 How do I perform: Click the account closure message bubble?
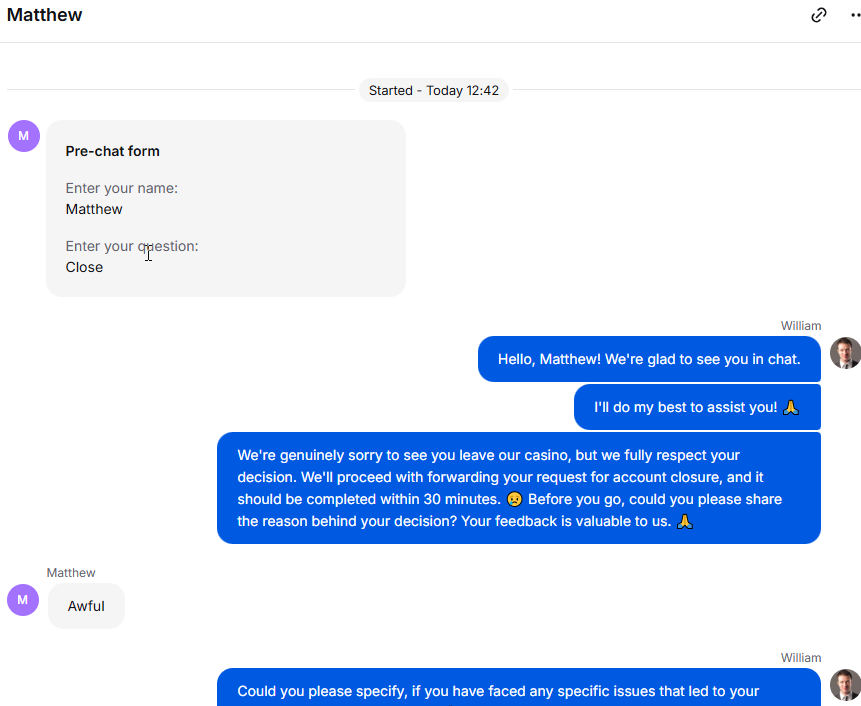[519, 488]
